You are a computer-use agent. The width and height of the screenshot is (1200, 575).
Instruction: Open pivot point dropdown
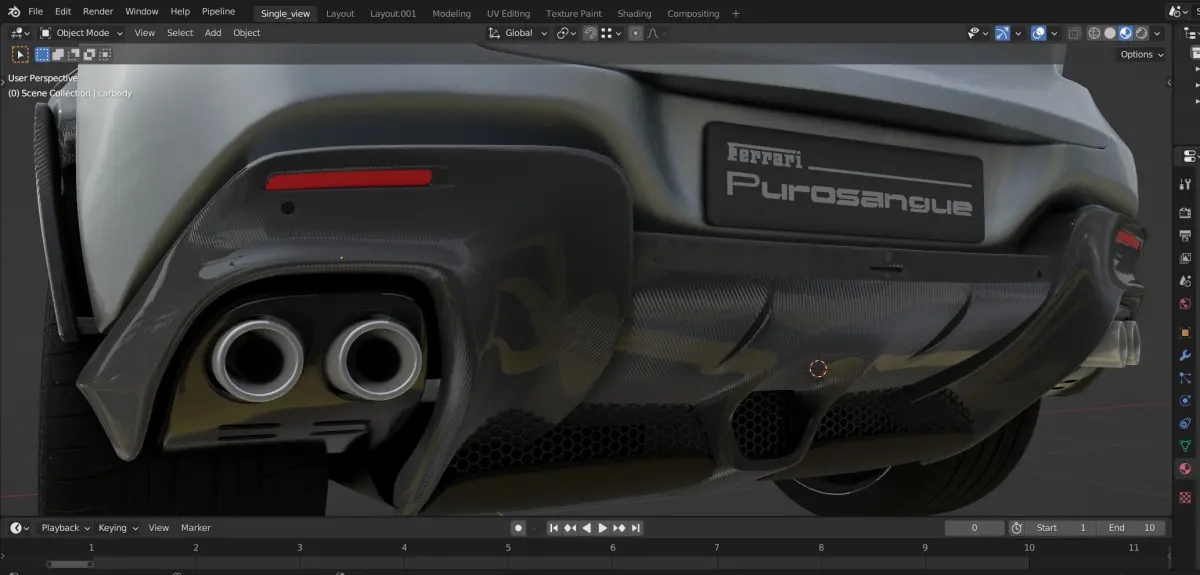coord(567,33)
